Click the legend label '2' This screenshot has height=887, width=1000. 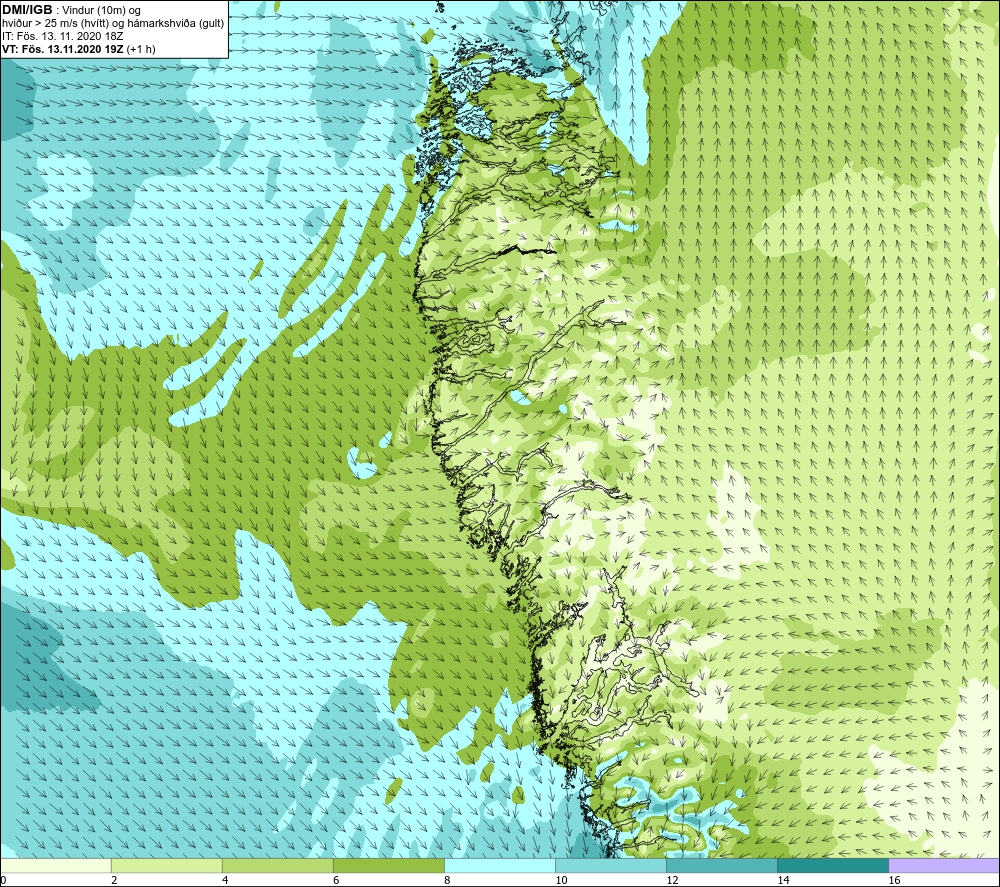coord(114,881)
